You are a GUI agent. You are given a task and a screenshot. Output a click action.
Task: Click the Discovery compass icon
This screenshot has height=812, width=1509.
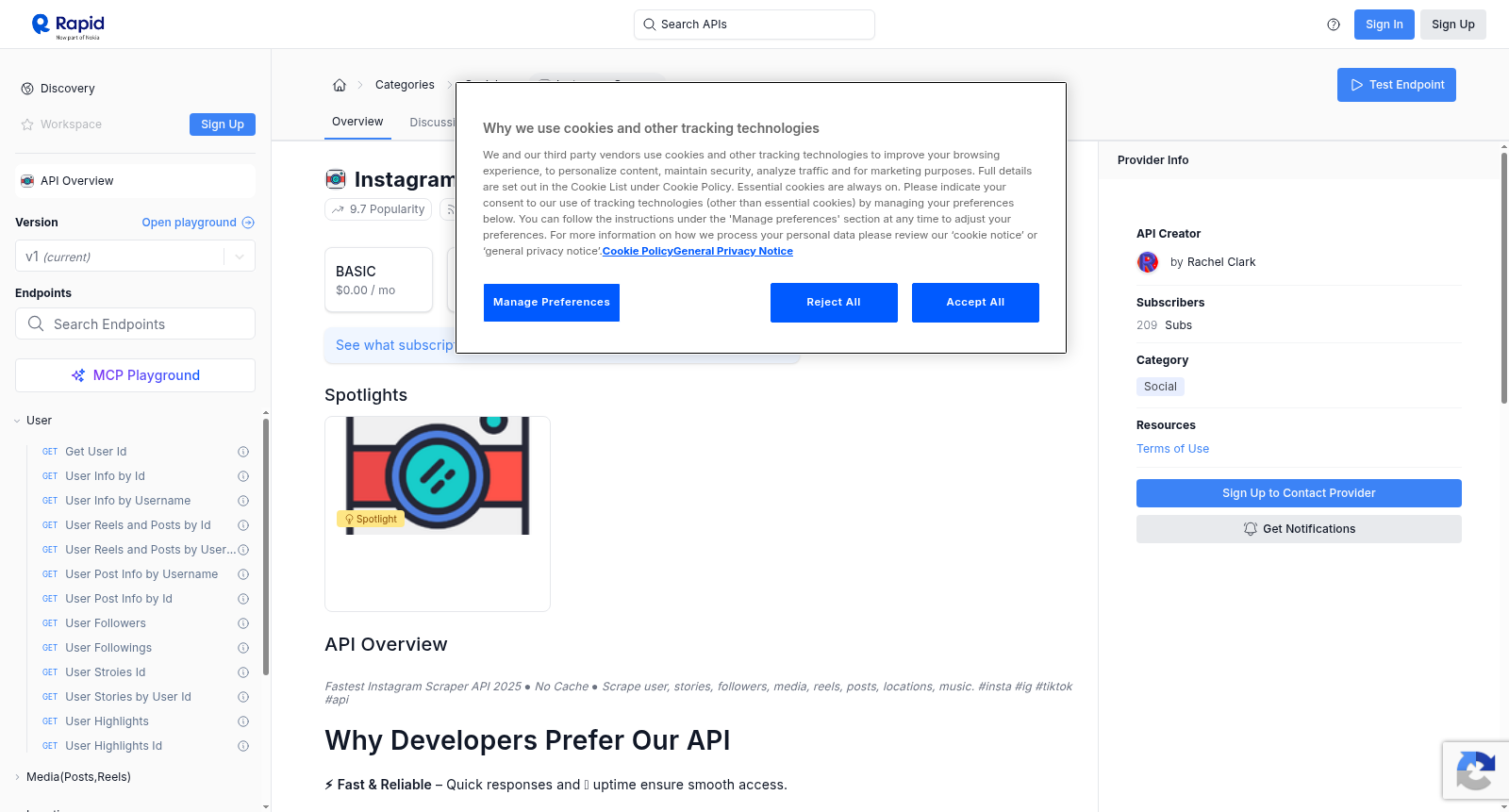click(27, 89)
